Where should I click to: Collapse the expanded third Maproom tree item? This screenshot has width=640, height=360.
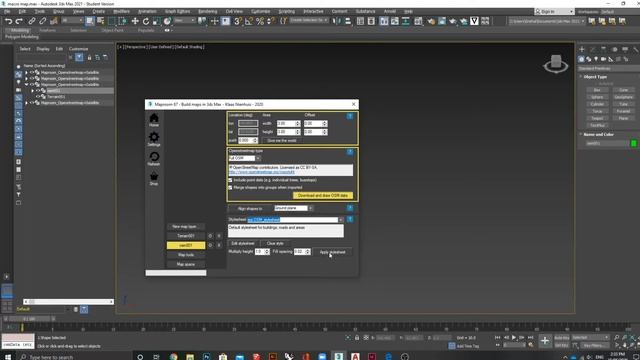(x=27, y=84)
